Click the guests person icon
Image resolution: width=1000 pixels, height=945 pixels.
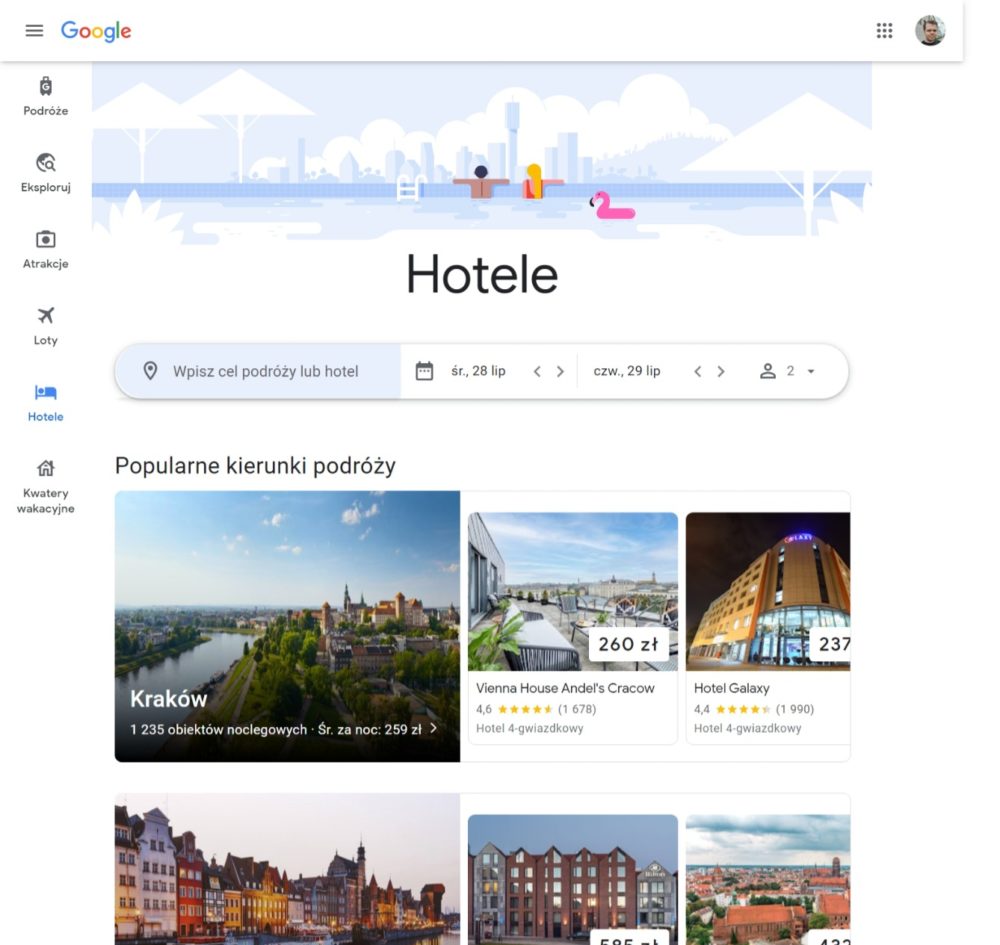coord(768,371)
